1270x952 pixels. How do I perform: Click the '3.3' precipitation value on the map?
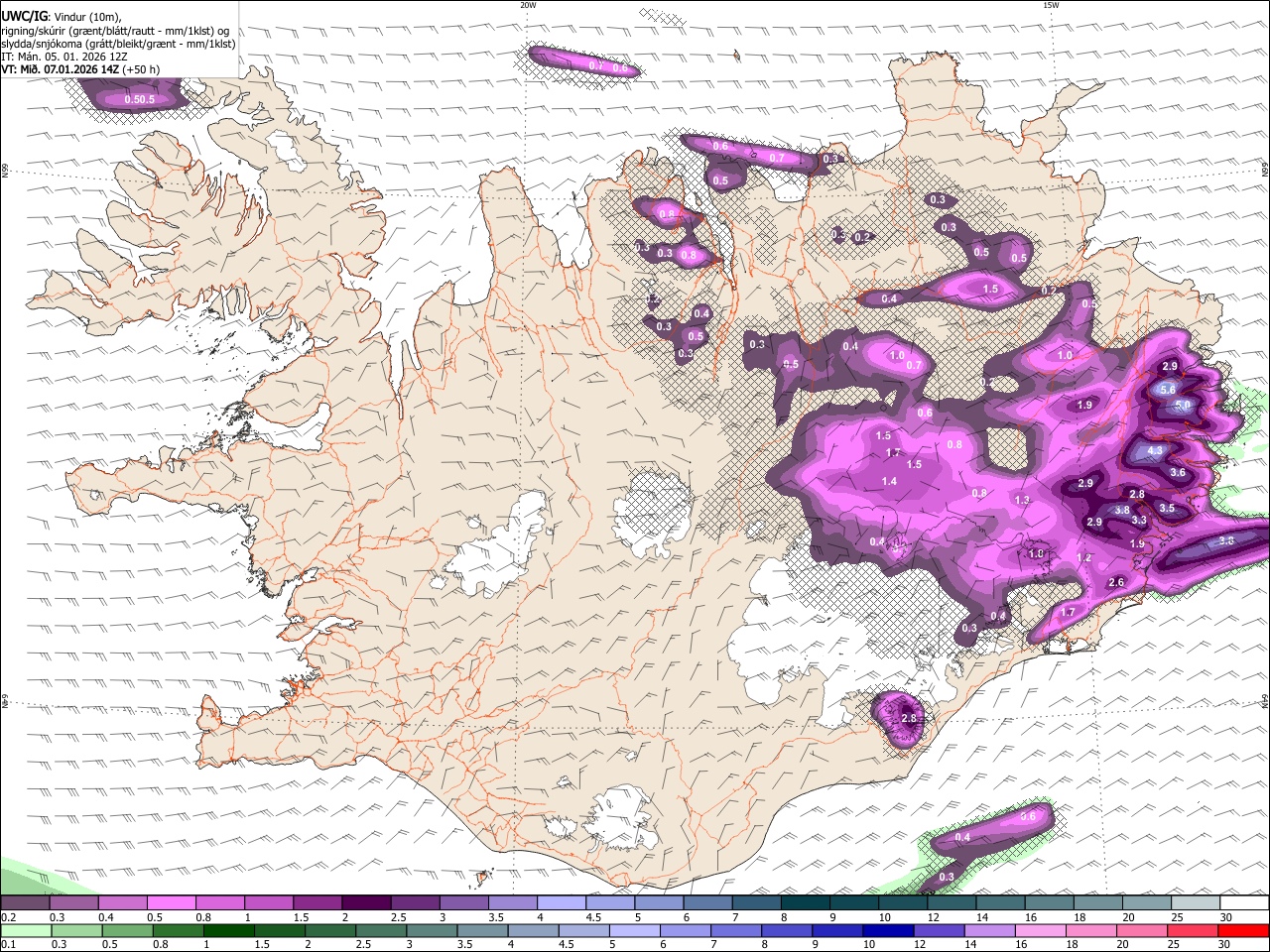pyautogui.click(x=1139, y=520)
